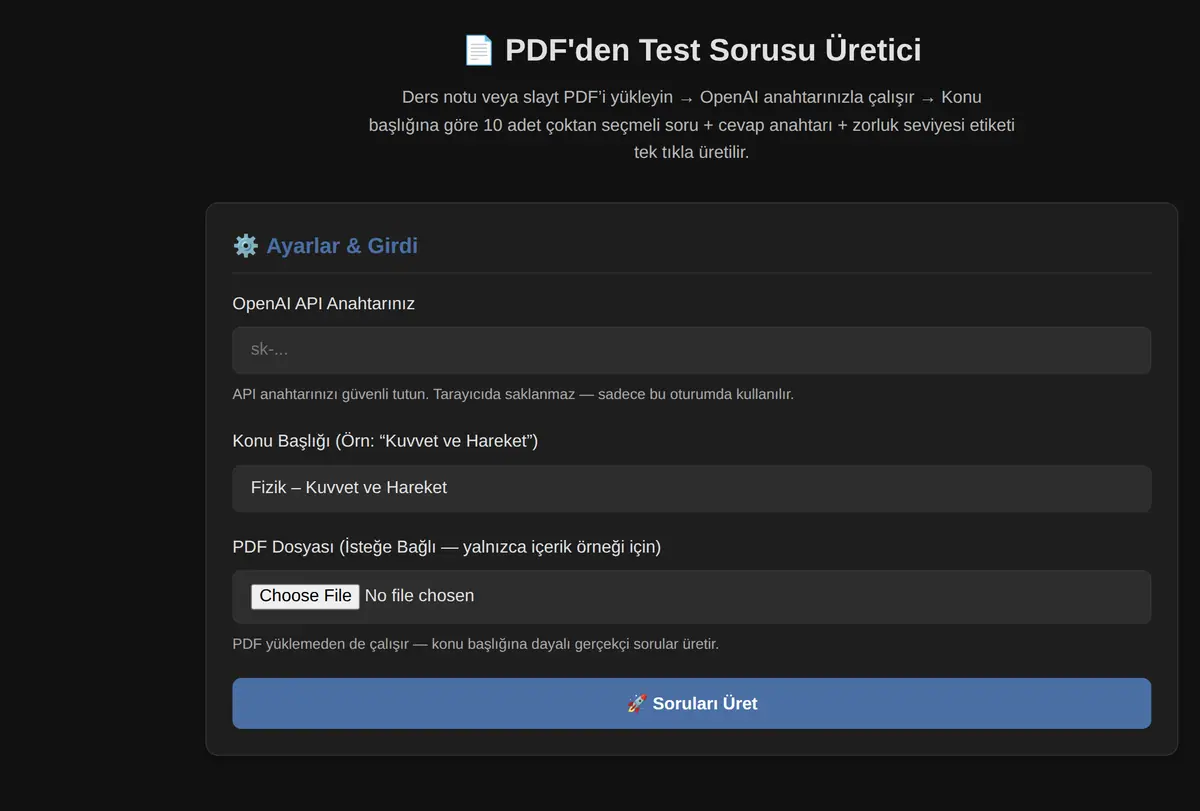Image resolution: width=1200 pixels, height=811 pixels.
Task: Click the Konu Başlığı topic text field
Action: 691,488
